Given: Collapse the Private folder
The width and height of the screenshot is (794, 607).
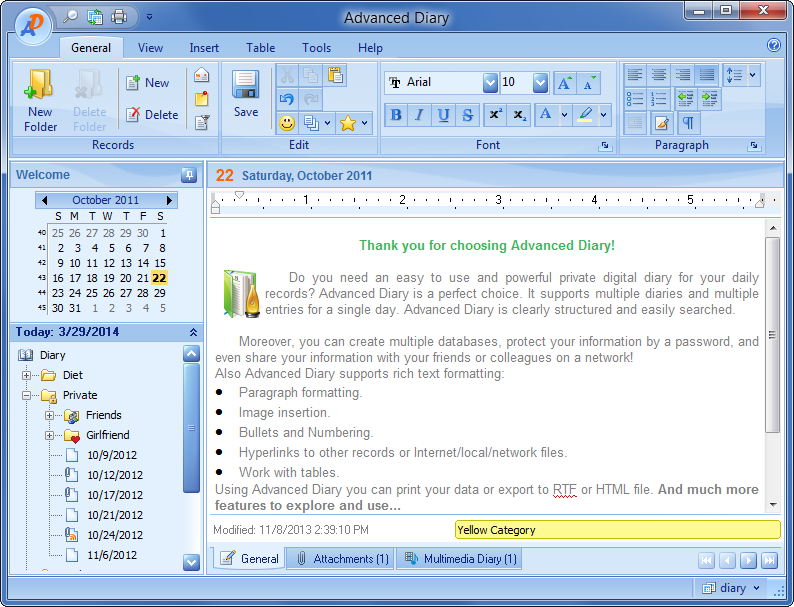Looking at the screenshot, I should (x=26, y=395).
